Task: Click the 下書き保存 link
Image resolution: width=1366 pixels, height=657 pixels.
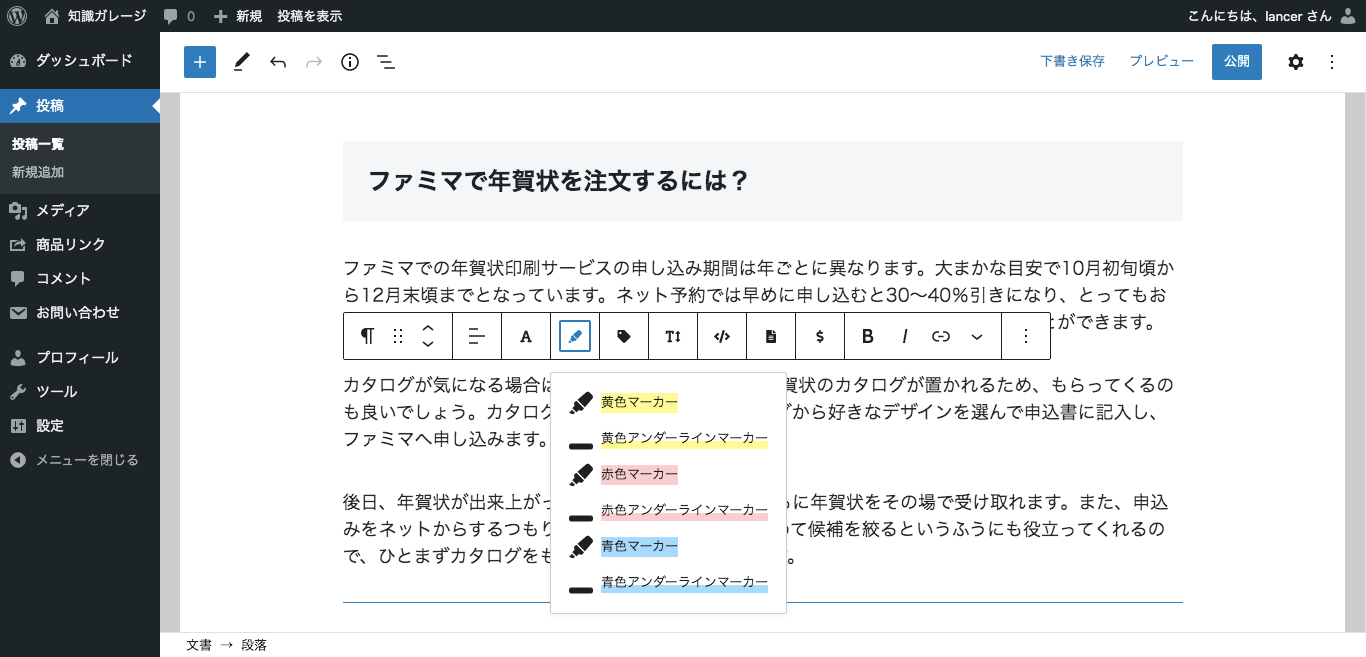Action: pos(1072,61)
